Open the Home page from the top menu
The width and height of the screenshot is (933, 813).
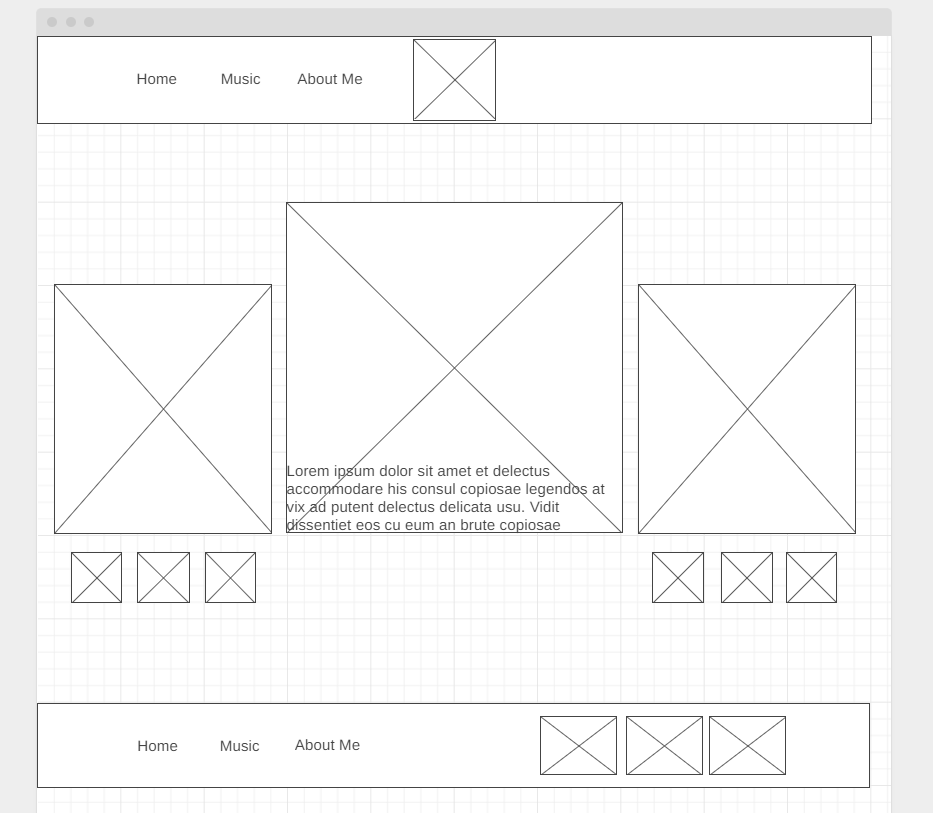click(x=156, y=79)
